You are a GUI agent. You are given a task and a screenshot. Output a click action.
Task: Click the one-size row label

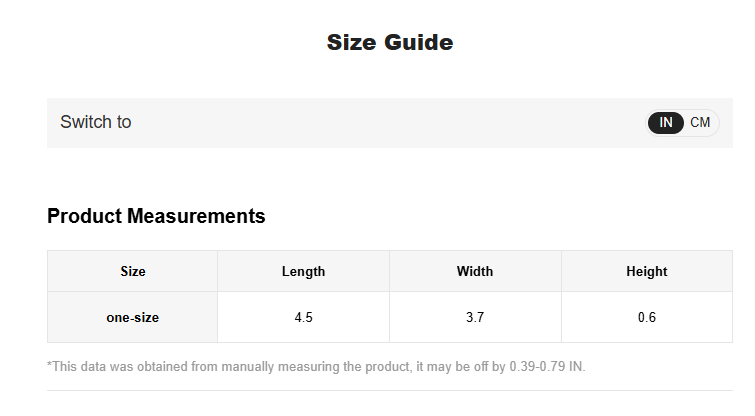pyautogui.click(x=132, y=318)
